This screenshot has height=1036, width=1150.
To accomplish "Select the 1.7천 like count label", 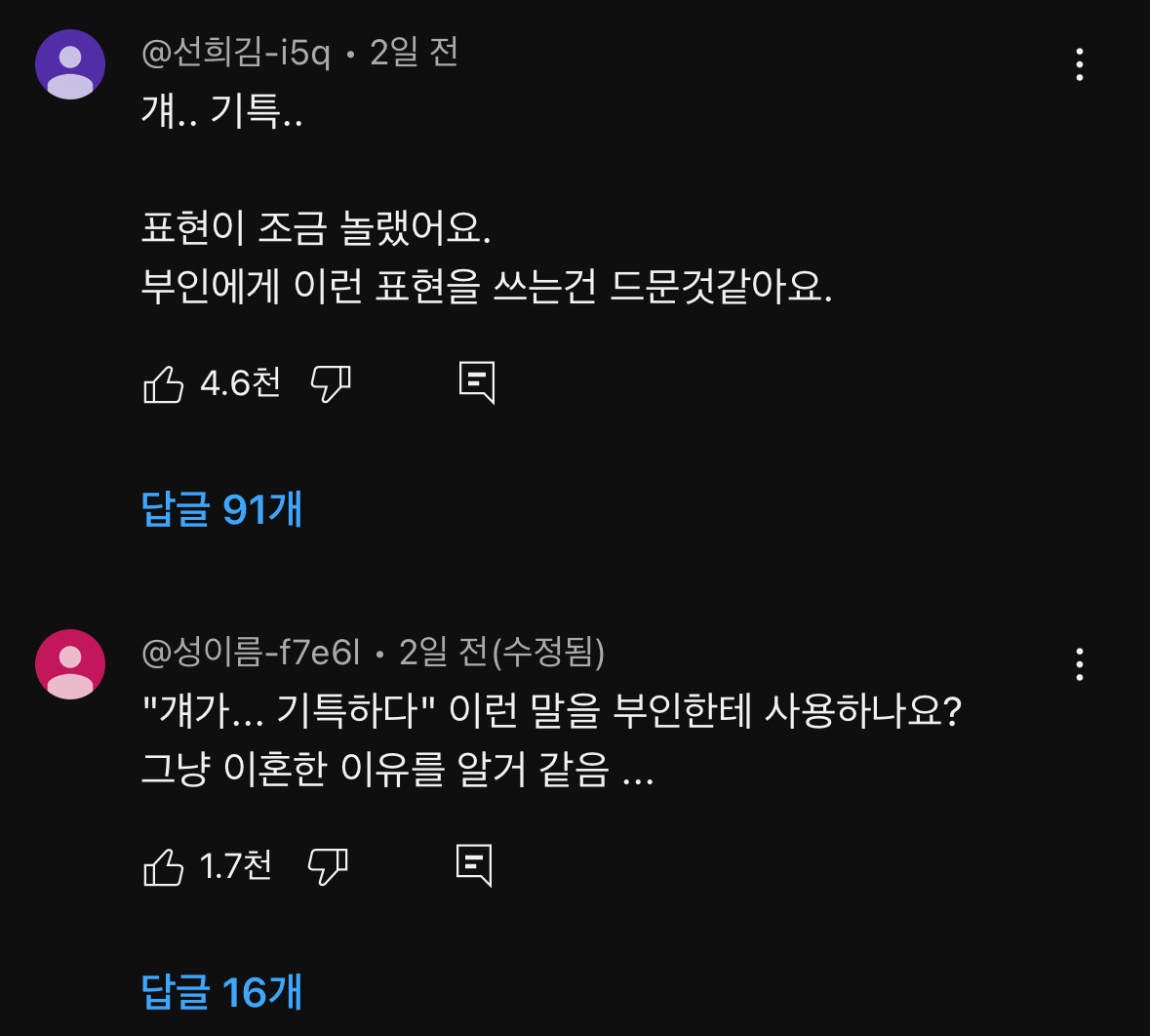I will point(237,864).
